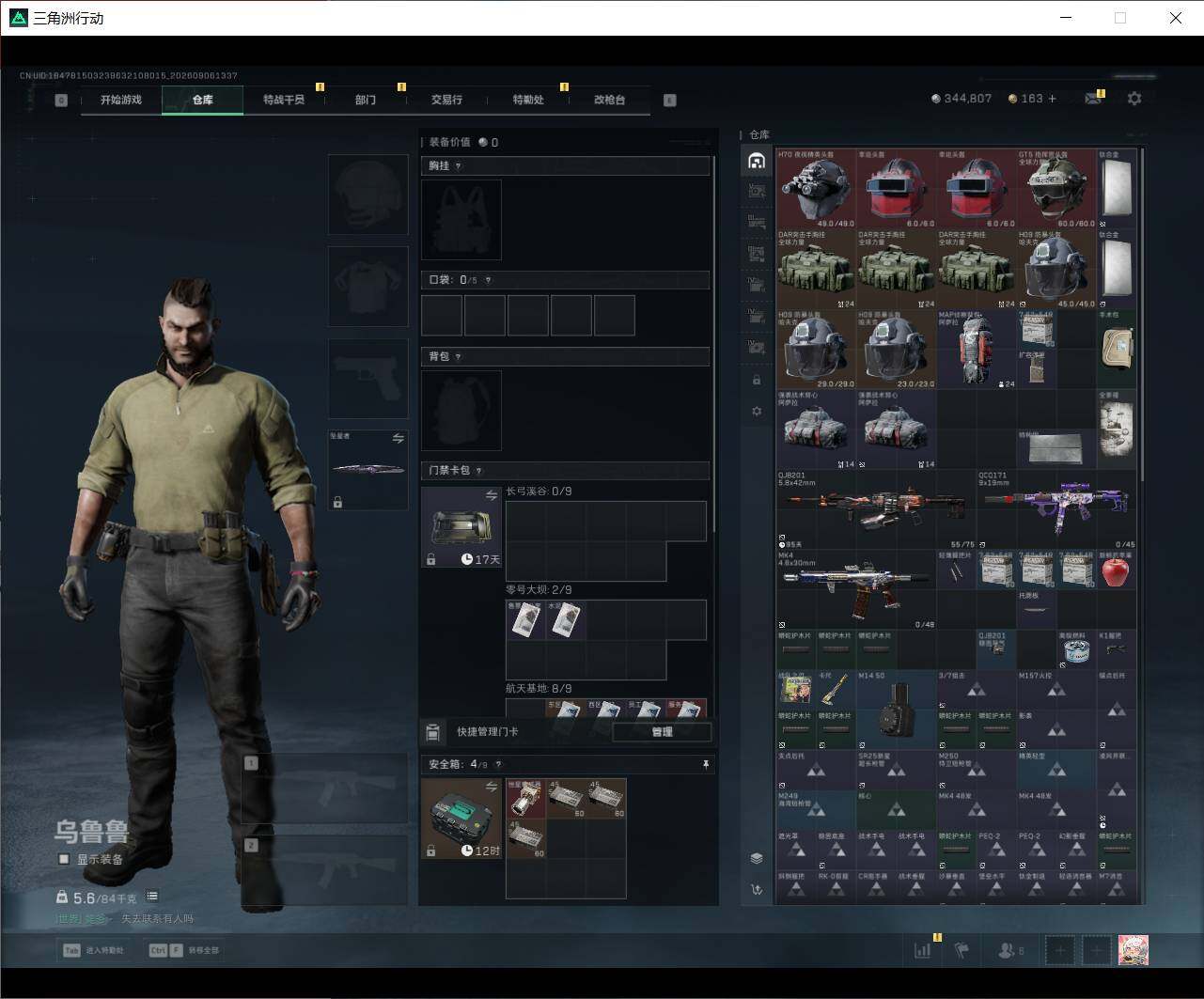Select the QCQ171 submachine gun in stash
The width and height of the screenshot is (1204, 999).
[x=1057, y=510]
